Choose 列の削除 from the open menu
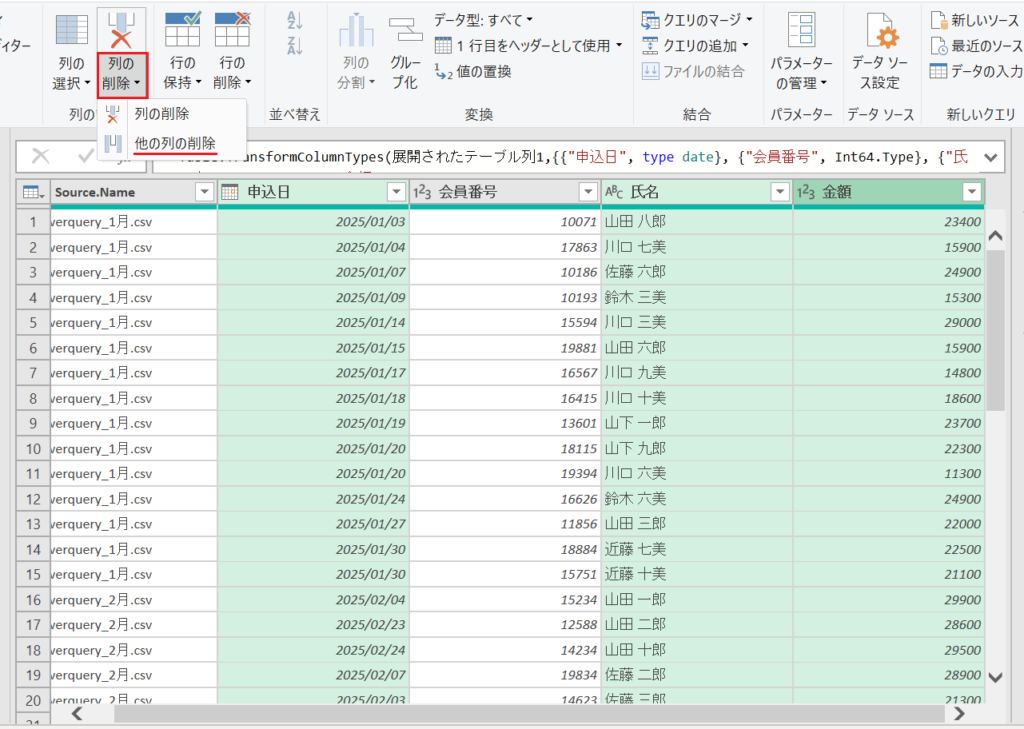 160,112
